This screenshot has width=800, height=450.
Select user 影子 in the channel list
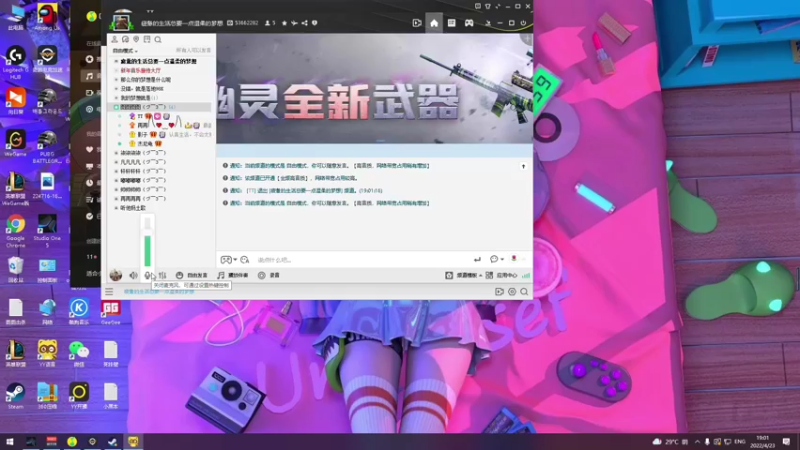click(142, 135)
